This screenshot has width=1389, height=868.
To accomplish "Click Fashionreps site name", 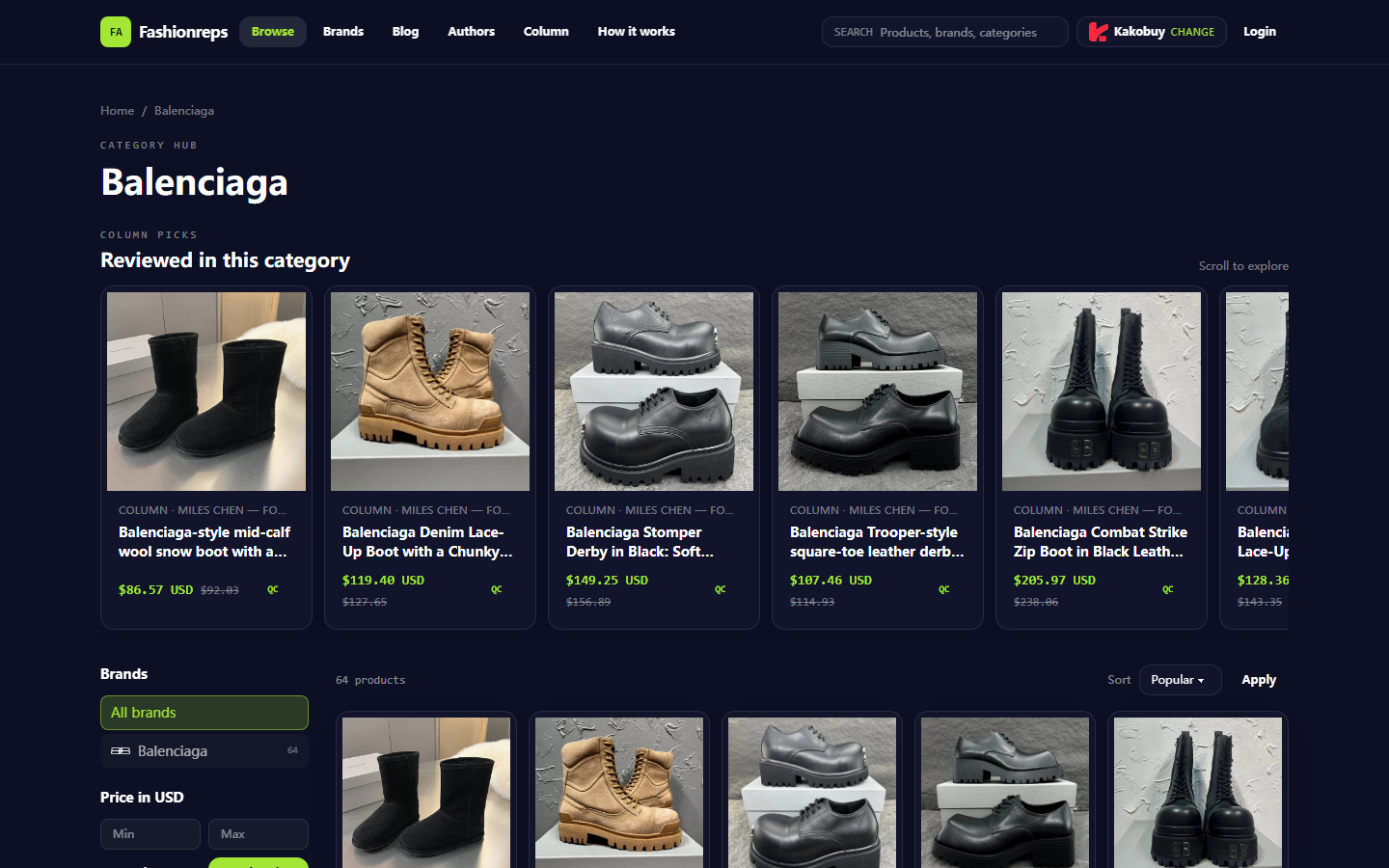I will (183, 32).
